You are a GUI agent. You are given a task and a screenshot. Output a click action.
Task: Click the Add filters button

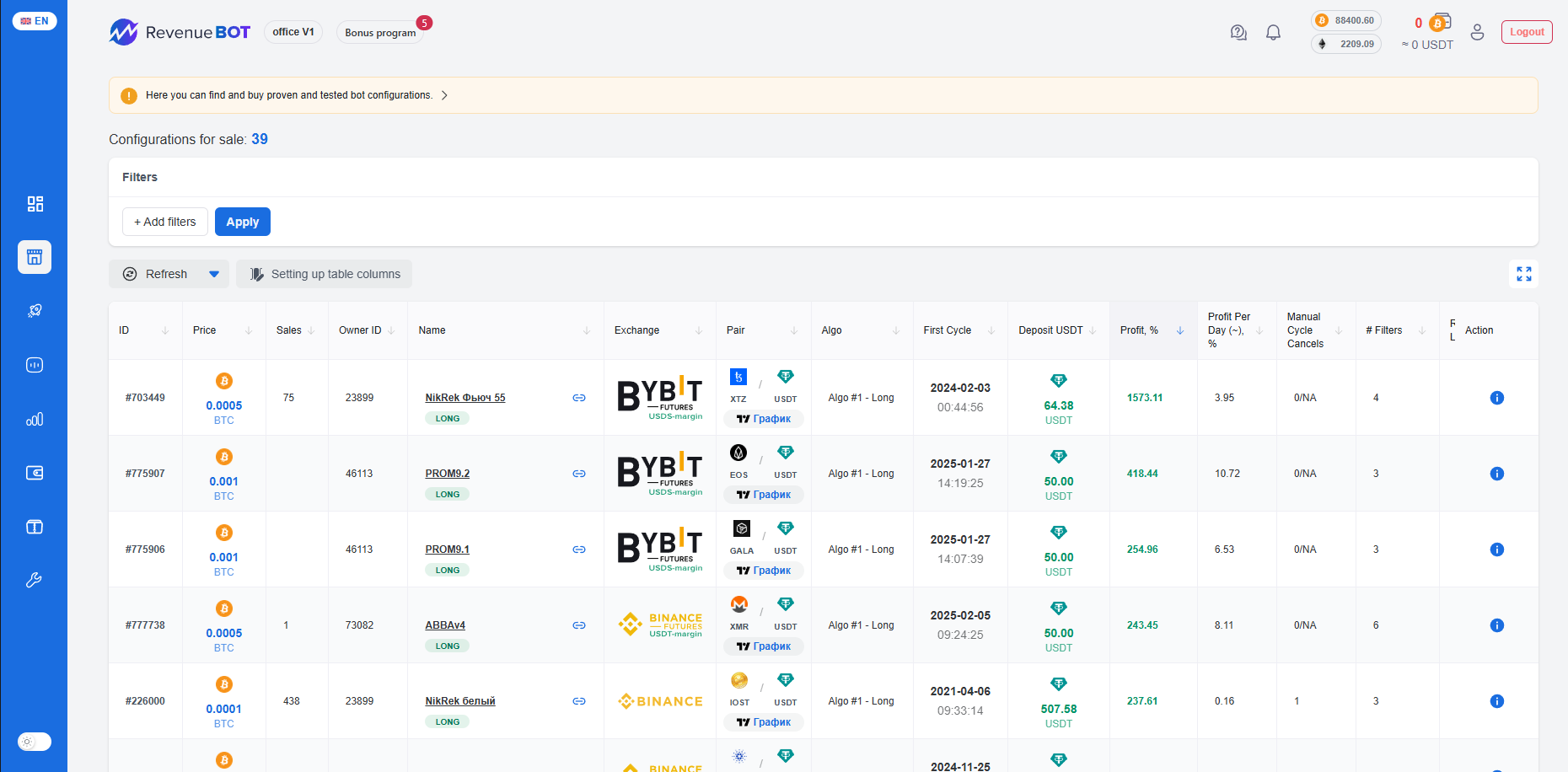tap(165, 222)
